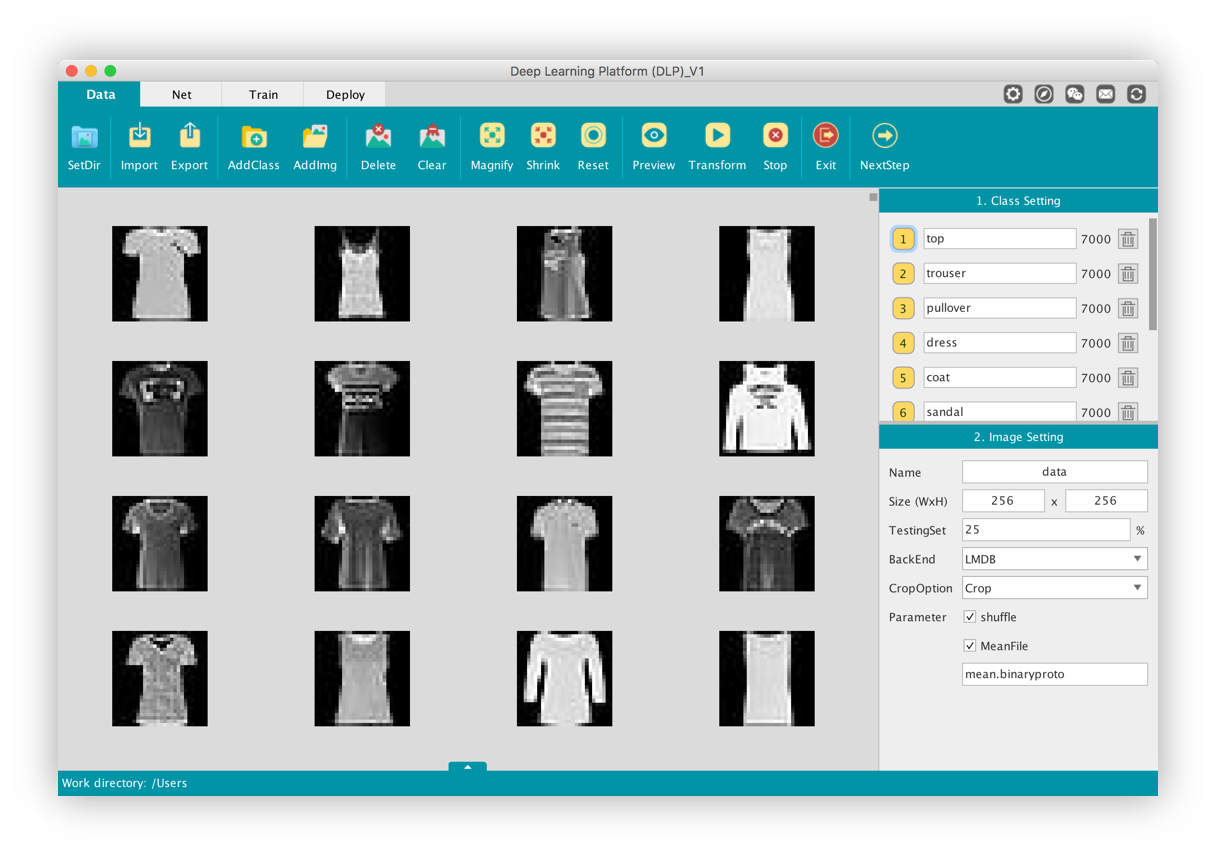This screenshot has height=850, width=1210.
Task: Toggle the shuffle checkbox
Action: (969, 617)
